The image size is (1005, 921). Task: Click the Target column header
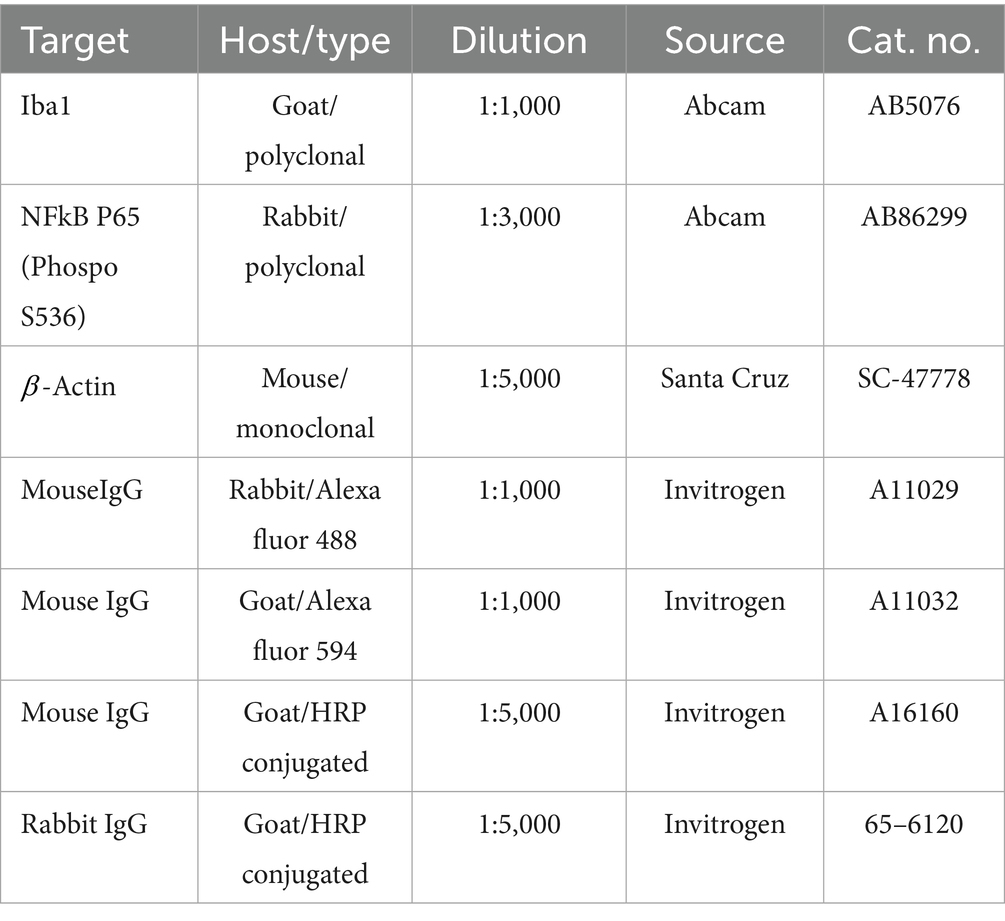75,40
